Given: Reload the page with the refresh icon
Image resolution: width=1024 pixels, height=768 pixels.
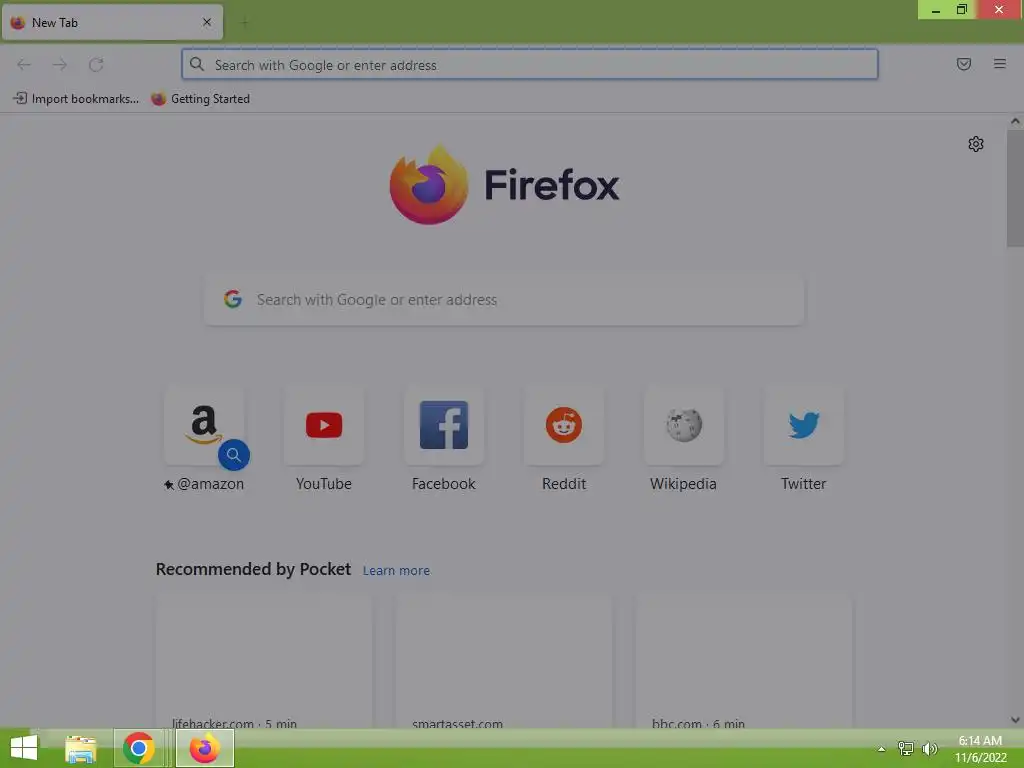Looking at the screenshot, I should (96, 65).
